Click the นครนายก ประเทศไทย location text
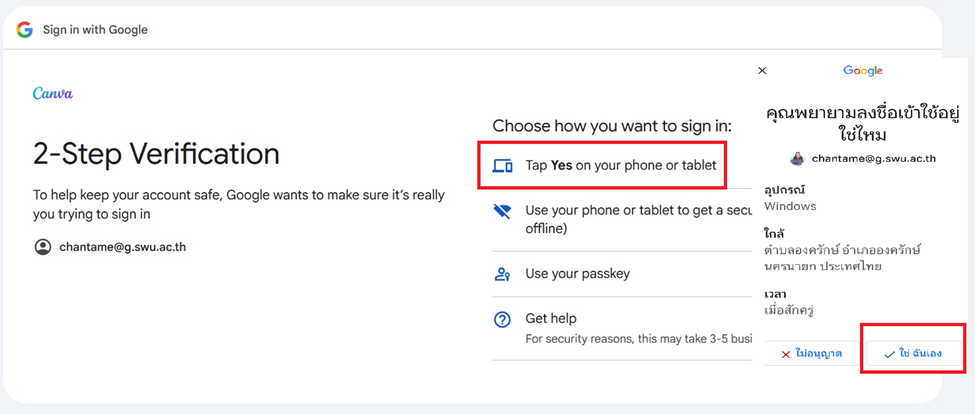 pyautogui.click(x=824, y=266)
